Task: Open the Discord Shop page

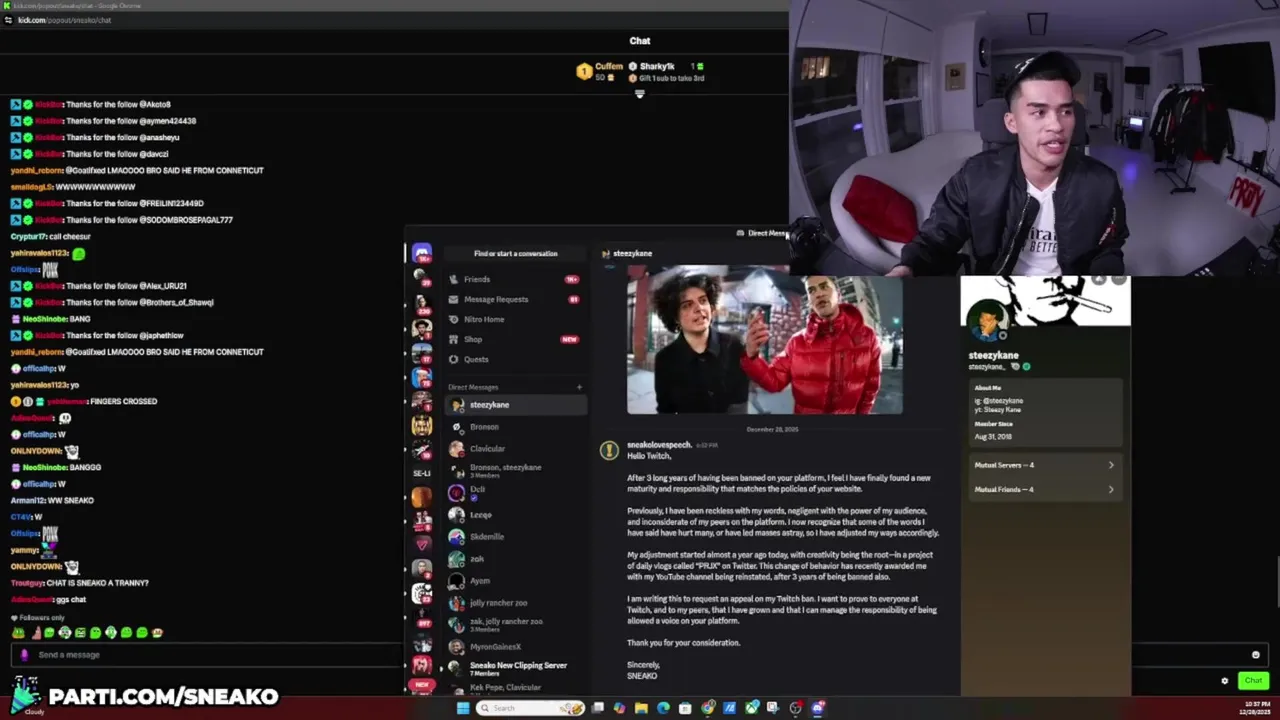Action: (x=515, y=339)
